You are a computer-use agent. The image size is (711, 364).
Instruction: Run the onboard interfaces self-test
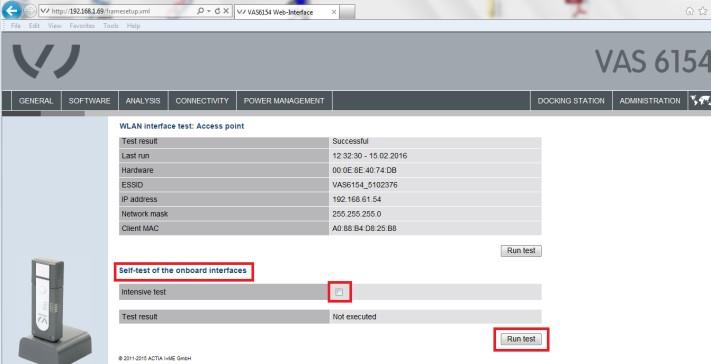521,339
